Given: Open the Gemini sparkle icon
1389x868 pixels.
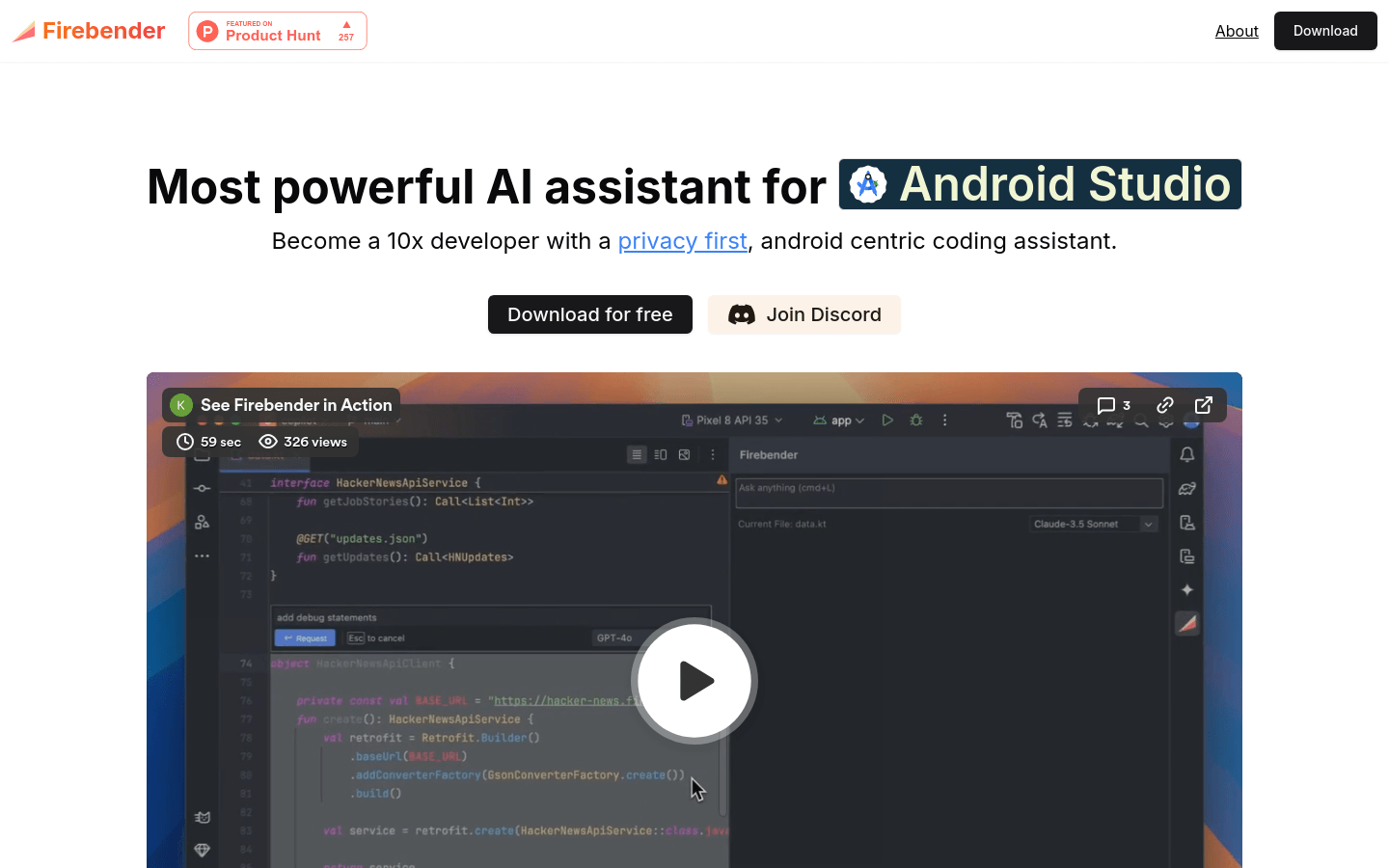Looking at the screenshot, I should [1187, 589].
